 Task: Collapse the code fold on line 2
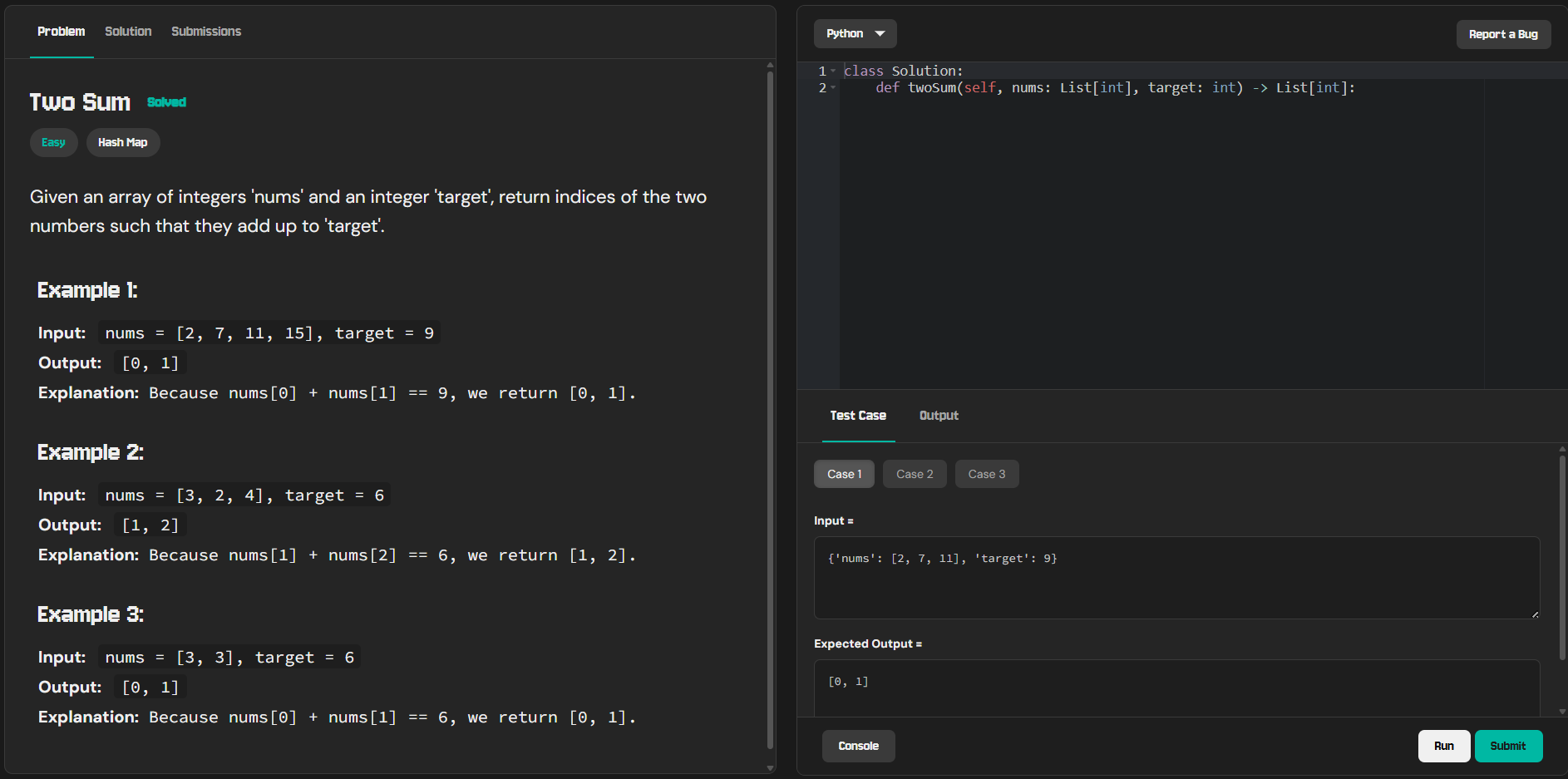click(x=832, y=87)
